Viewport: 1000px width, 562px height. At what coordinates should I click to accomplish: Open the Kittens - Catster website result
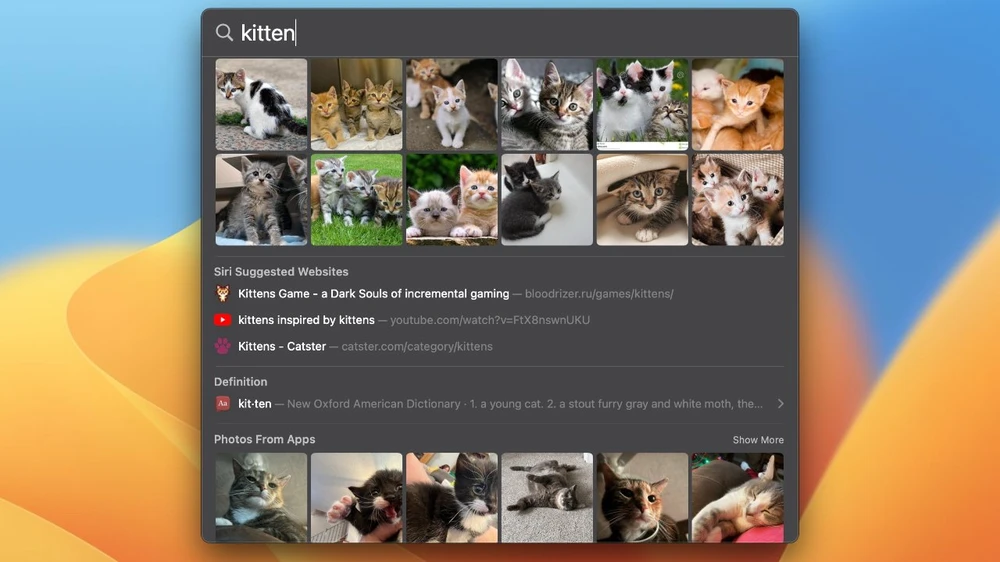(x=282, y=346)
